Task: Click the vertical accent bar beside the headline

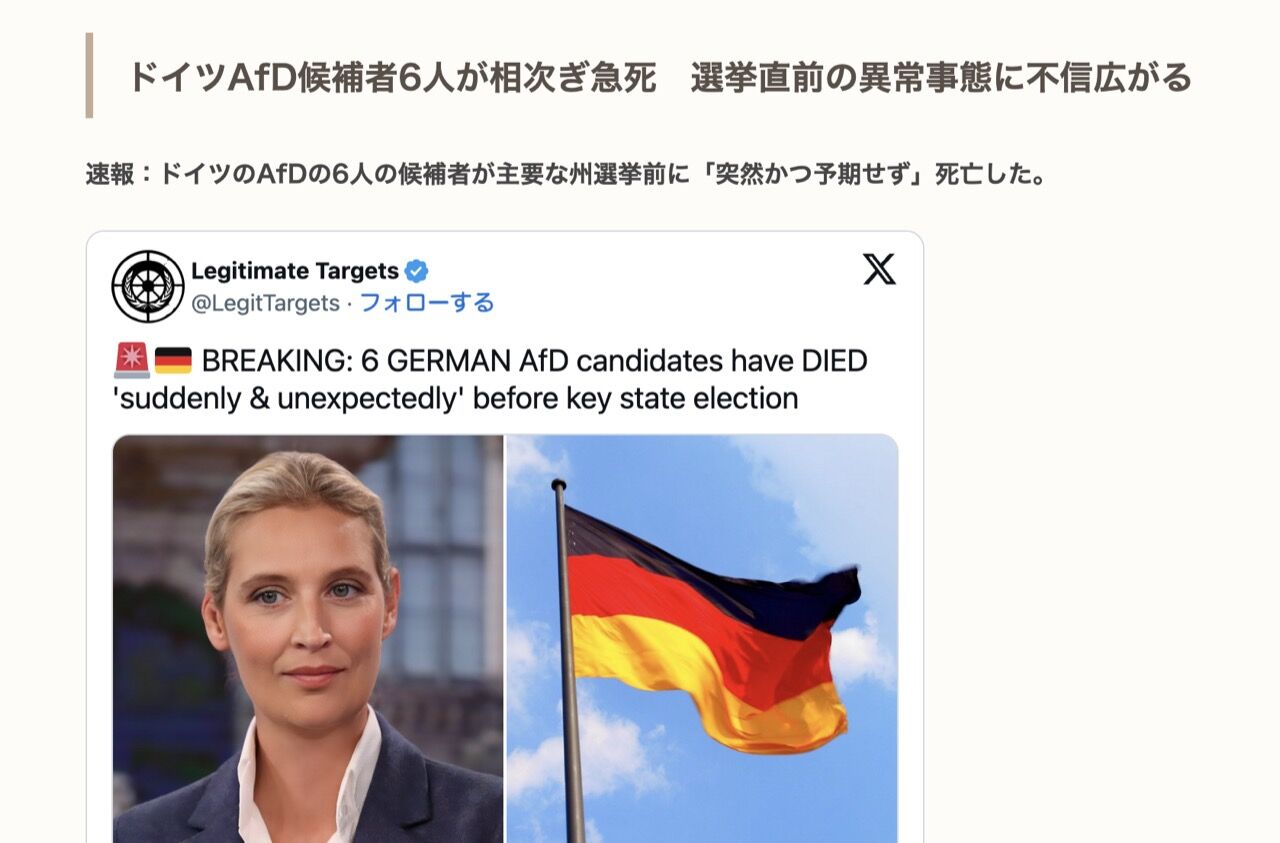Action: [89, 75]
